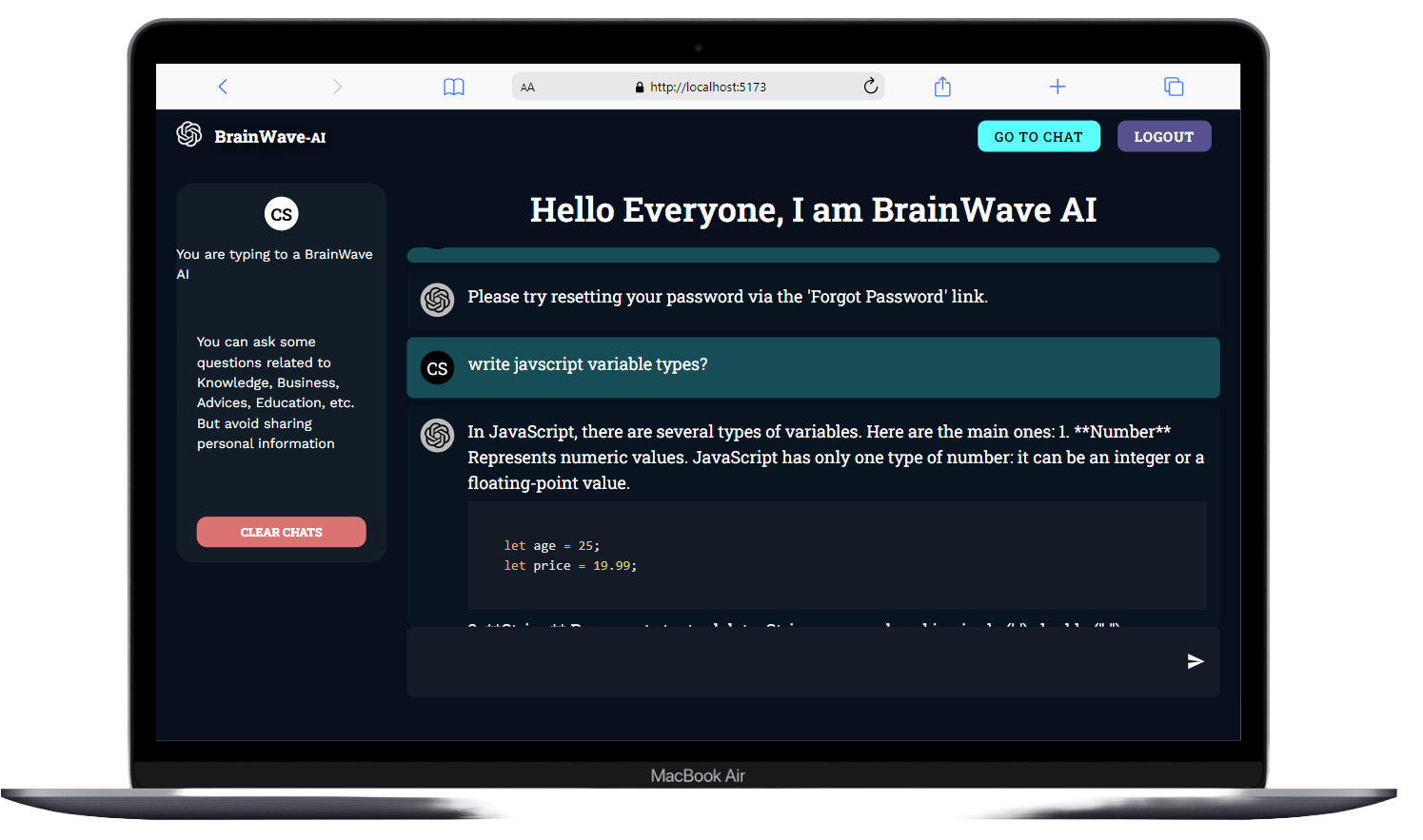Click the teal scrollbar above the chat messages
1423x840 pixels.
[x=814, y=254]
